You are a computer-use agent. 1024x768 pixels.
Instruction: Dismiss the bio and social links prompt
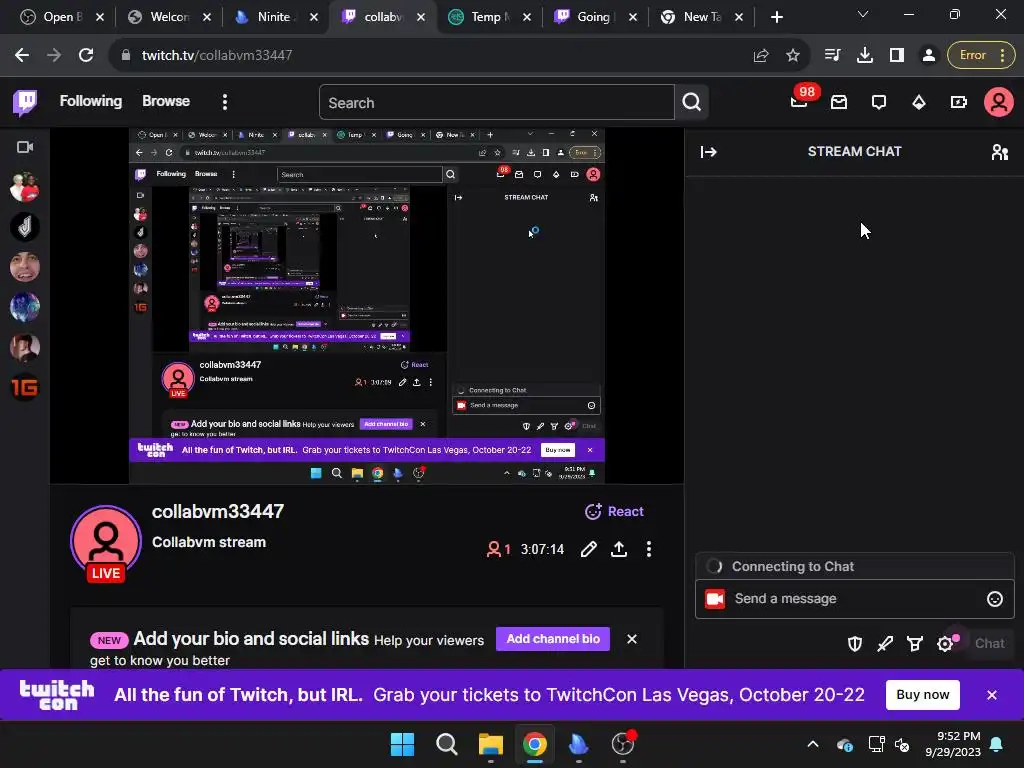[632, 639]
